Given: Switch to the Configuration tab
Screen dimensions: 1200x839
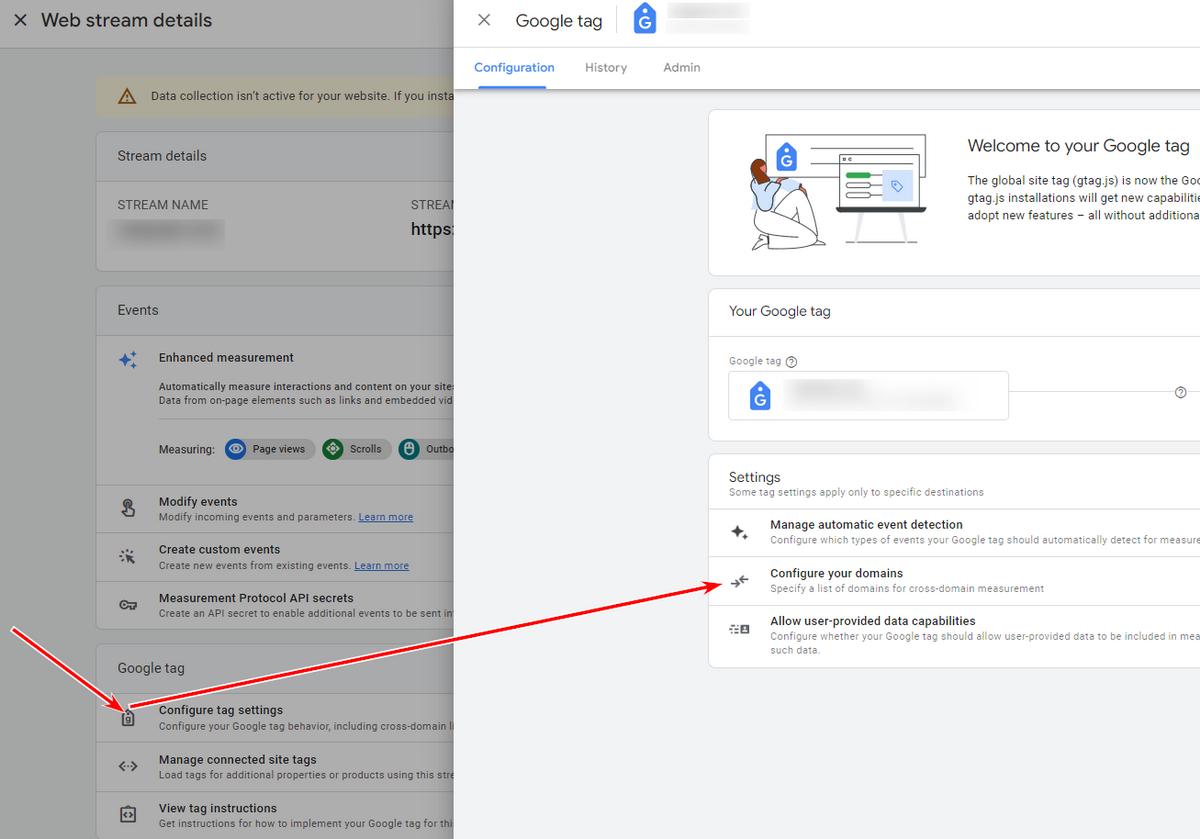Looking at the screenshot, I should [514, 68].
